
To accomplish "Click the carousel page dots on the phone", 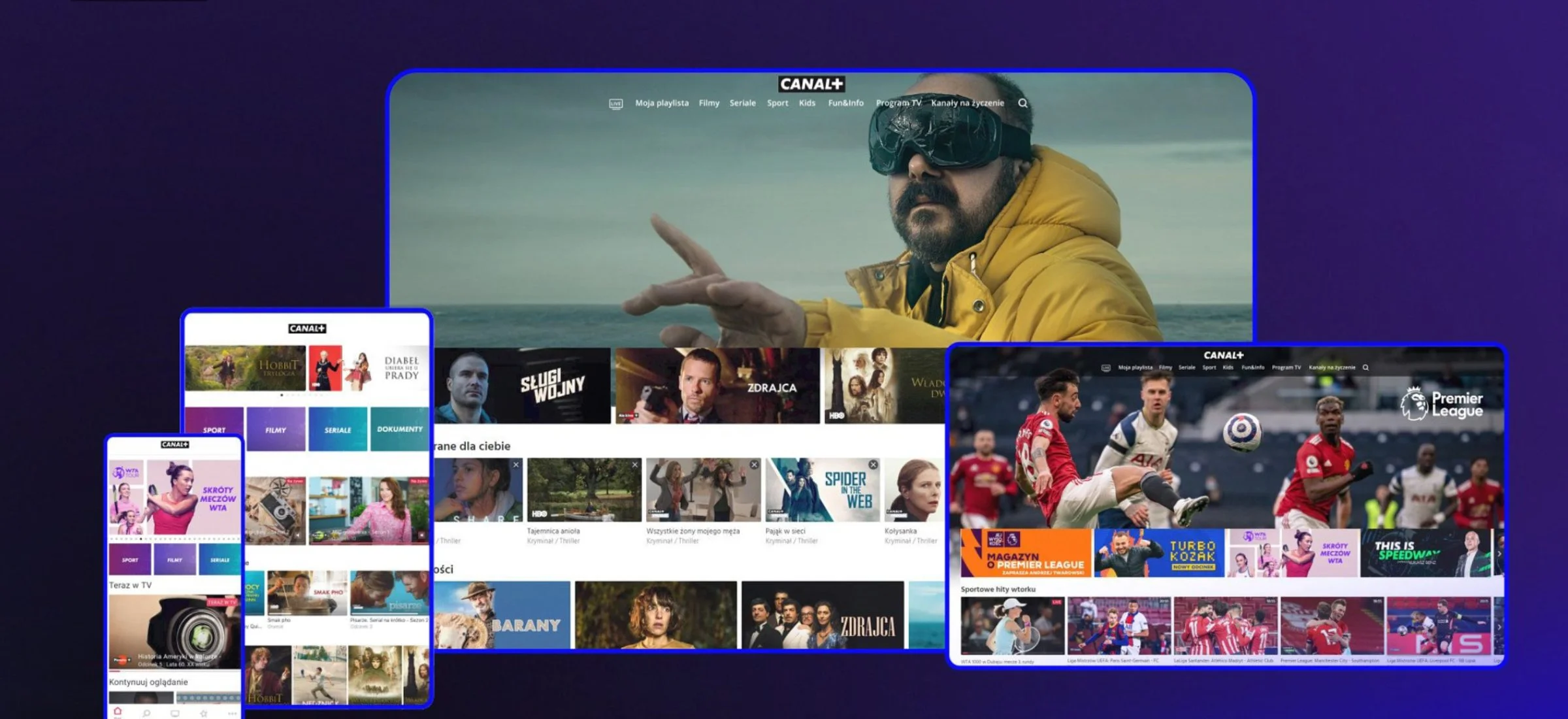I will (x=174, y=539).
